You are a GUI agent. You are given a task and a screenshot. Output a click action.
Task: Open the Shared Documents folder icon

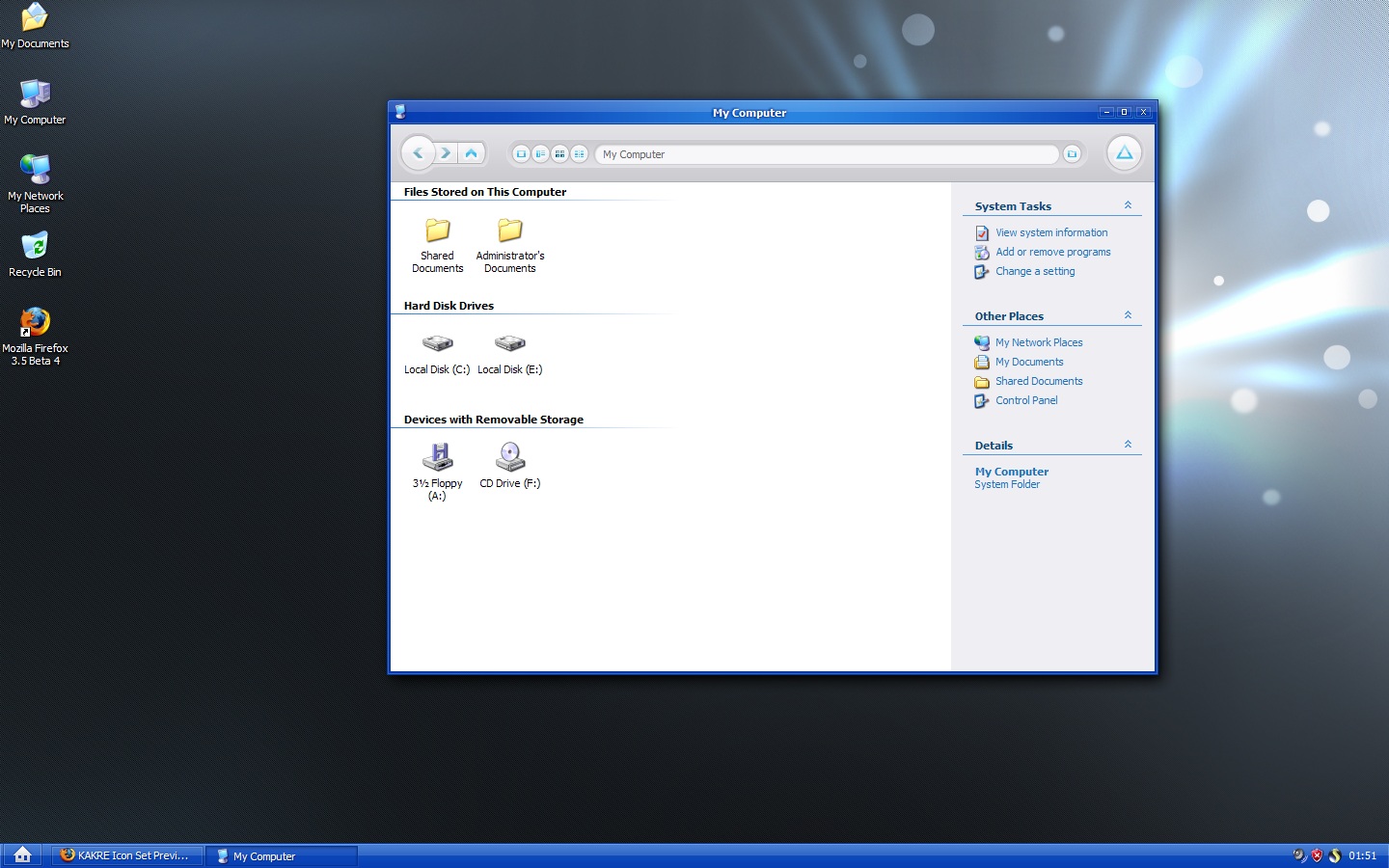click(x=438, y=231)
